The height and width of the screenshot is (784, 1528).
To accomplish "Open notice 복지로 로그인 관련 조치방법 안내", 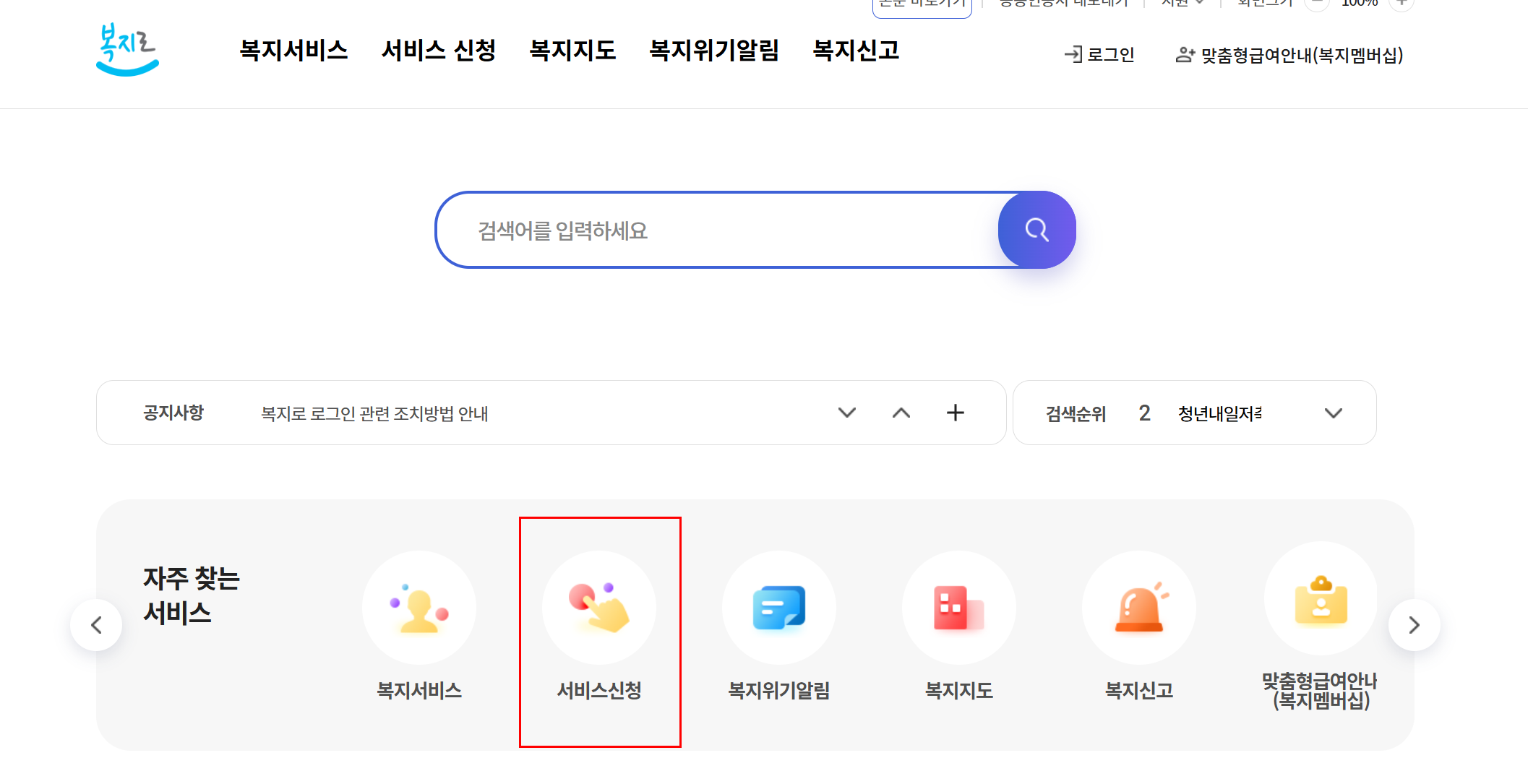I will tap(374, 413).
